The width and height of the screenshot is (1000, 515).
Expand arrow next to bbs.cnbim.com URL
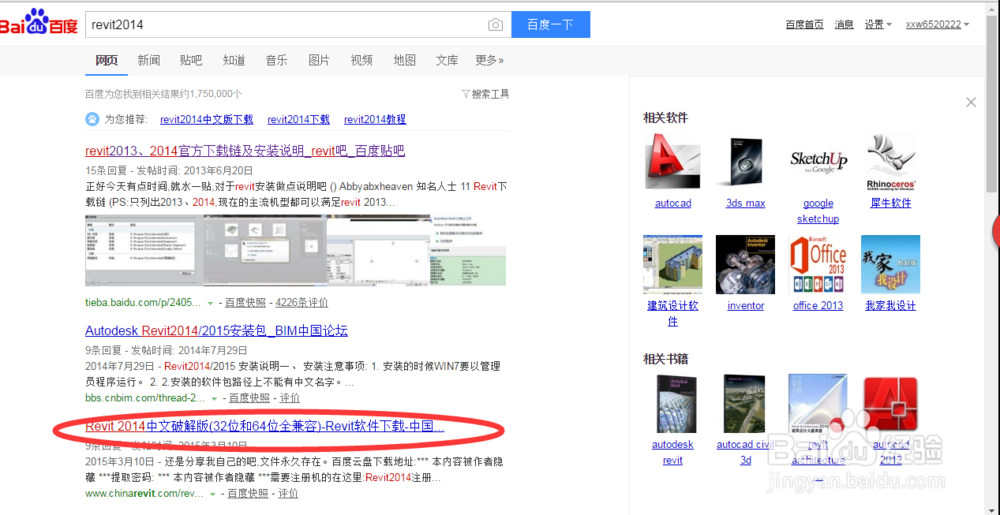point(214,398)
